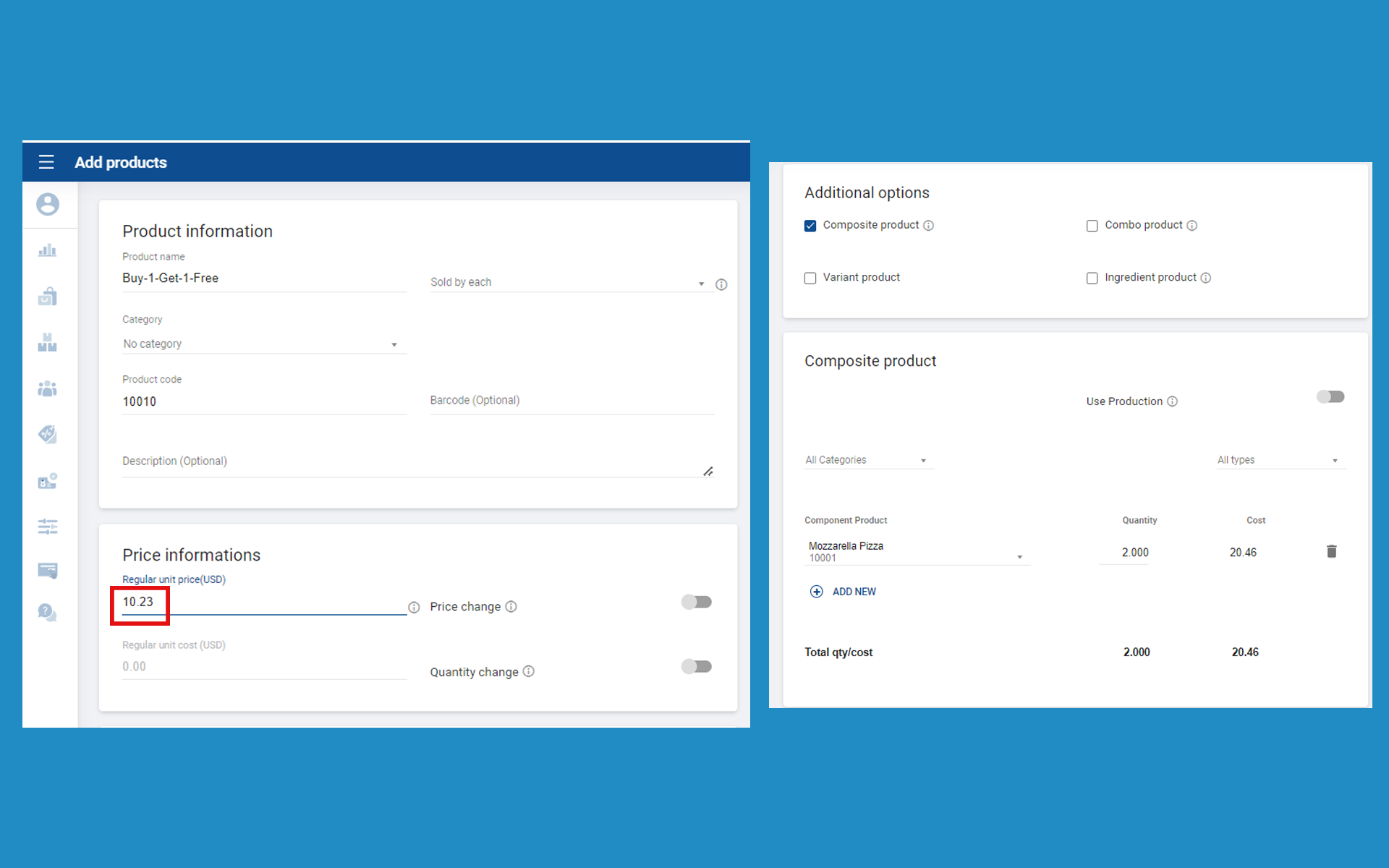Screen dimensions: 1389x868
Task: Uncheck the Composite product checkbox
Action: 810,226
